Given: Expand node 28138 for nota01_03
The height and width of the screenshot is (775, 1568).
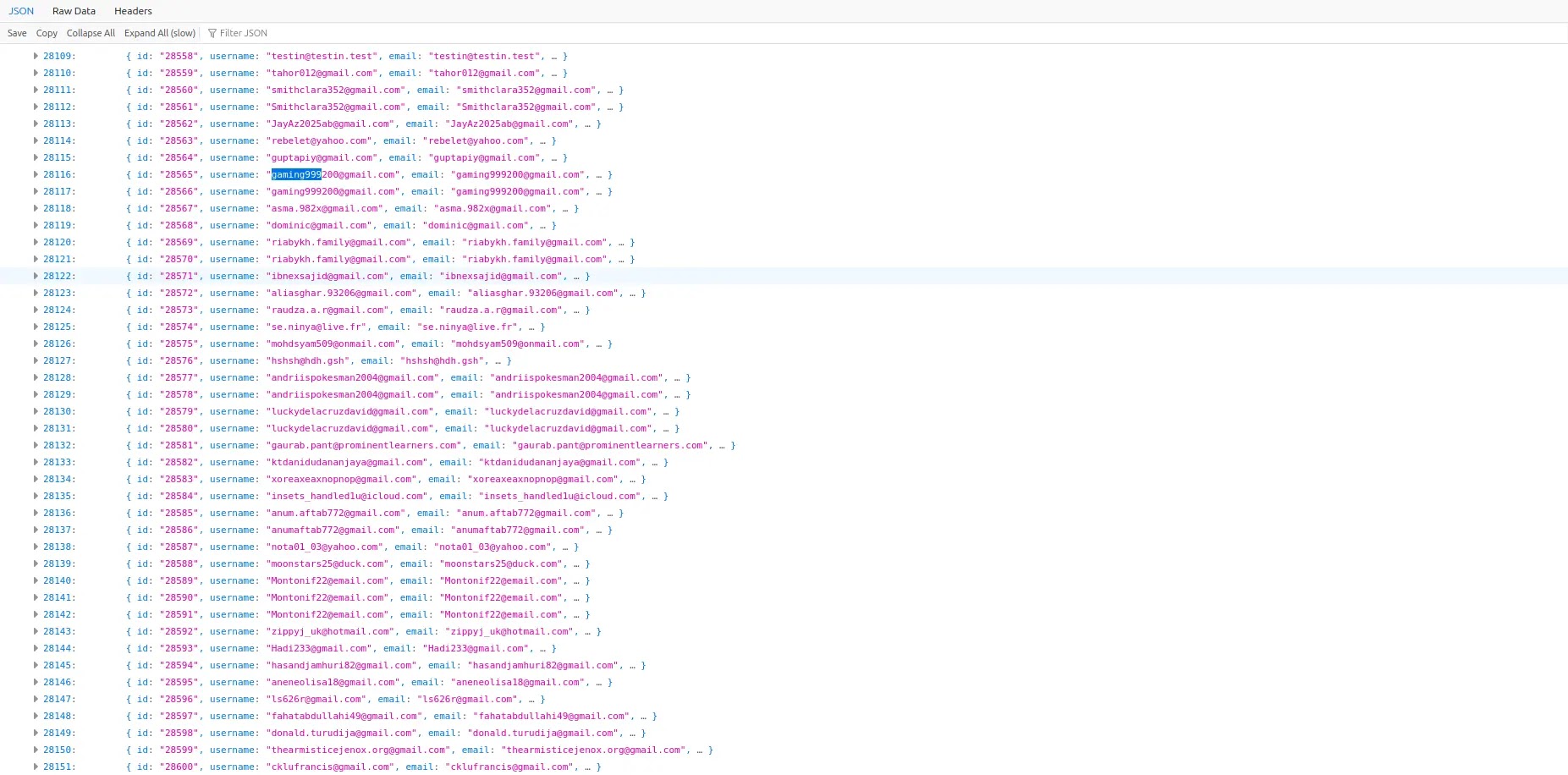Looking at the screenshot, I should pos(35,547).
